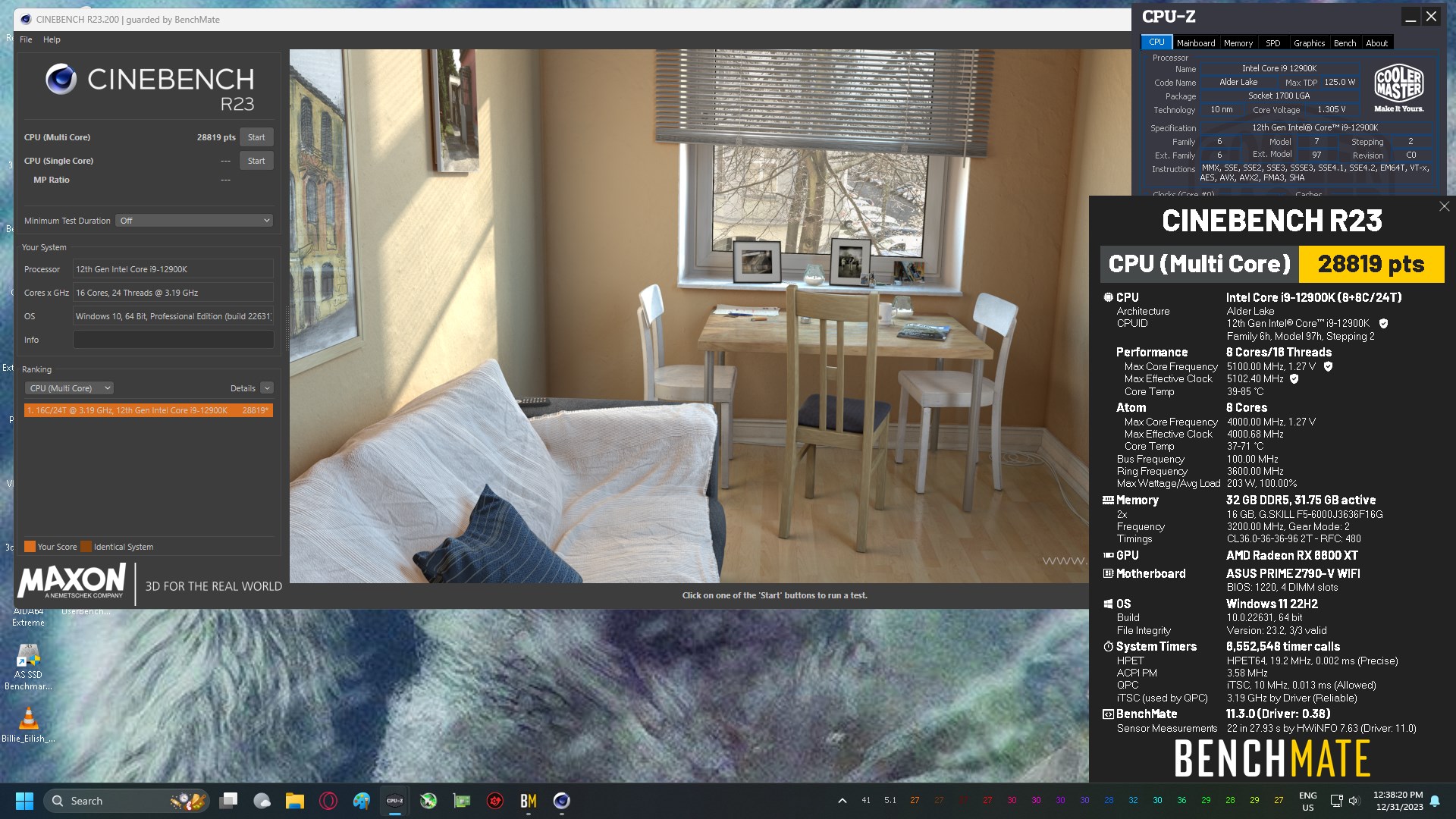1456x819 pixels.
Task: Close the CPU-Z window
Action: pyautogui.click(x=1431, y=17)
